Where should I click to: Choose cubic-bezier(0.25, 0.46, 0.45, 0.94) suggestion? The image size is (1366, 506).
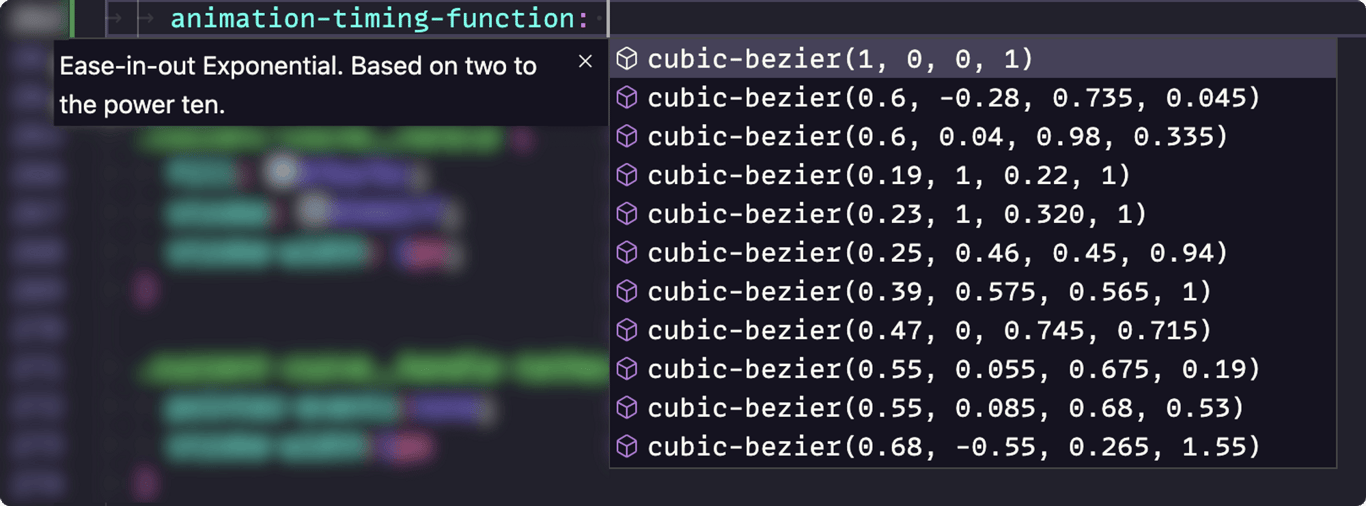click(973, 253)
